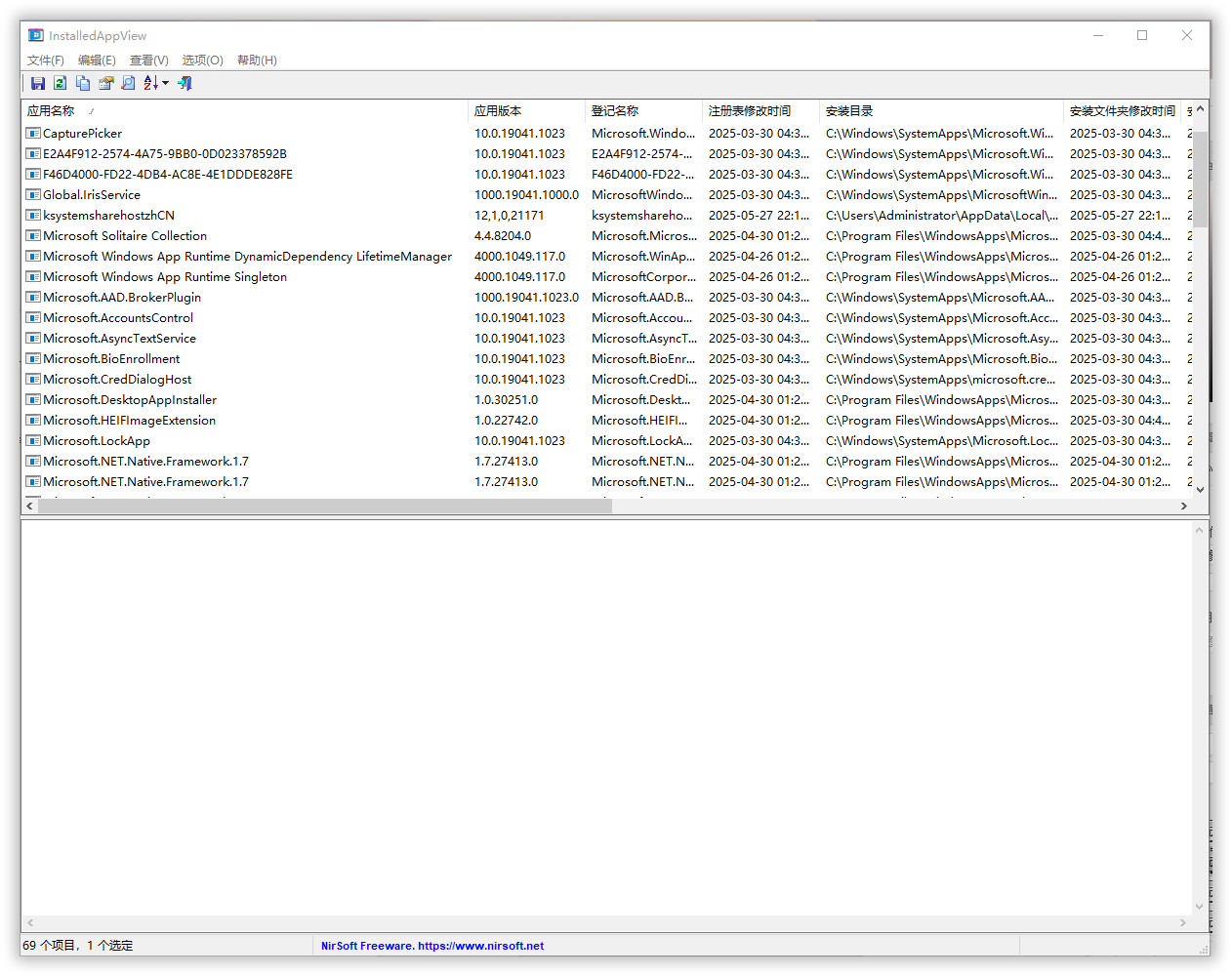This screenshot has height=976, width=1232.
Task: Click the Microsoft.LockApp row icon
Action: point(33,441)
